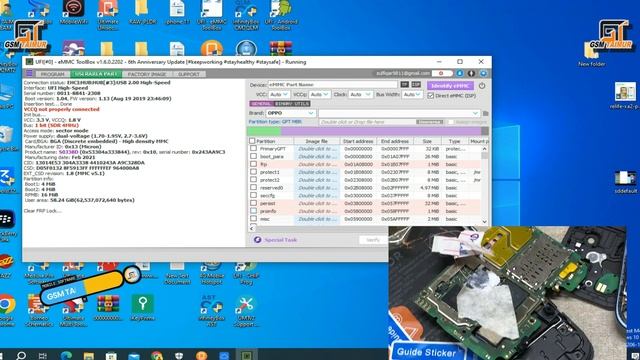Click the Search icon on the taskbar
640x360 pixels.
point(21,355)
